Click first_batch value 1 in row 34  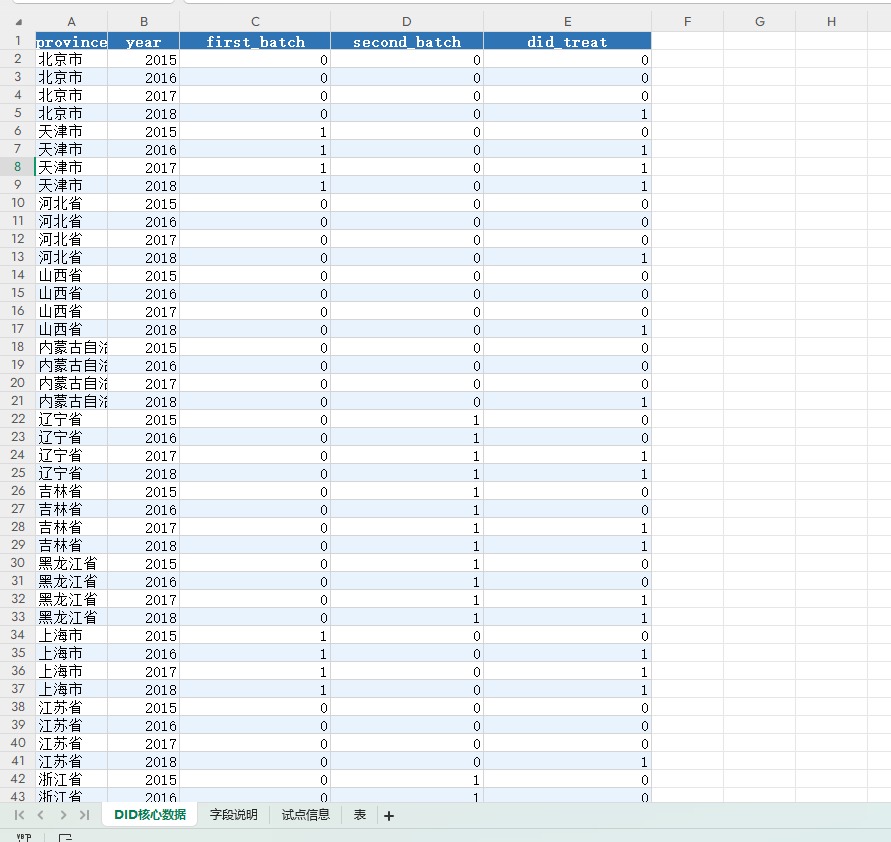pos(255,635)
